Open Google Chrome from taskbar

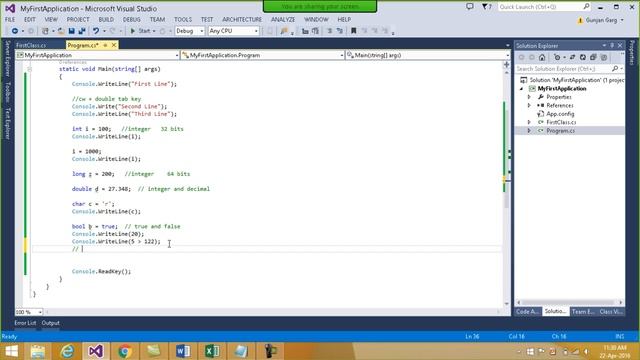pos(125,351)
